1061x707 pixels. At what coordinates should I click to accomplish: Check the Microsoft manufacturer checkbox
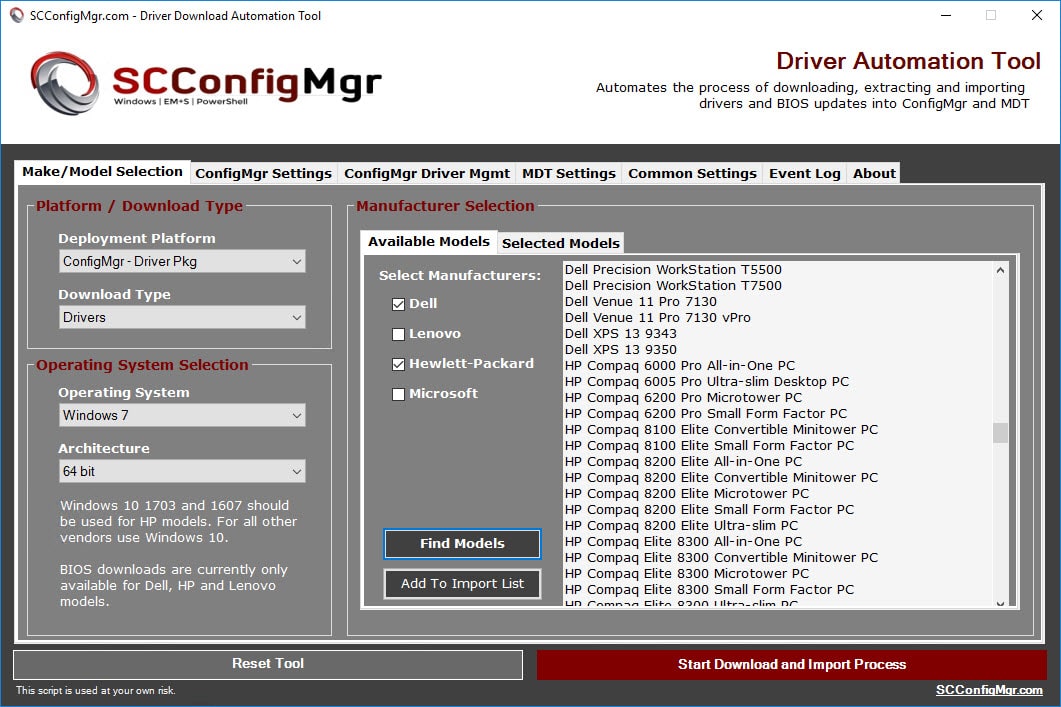399,394
